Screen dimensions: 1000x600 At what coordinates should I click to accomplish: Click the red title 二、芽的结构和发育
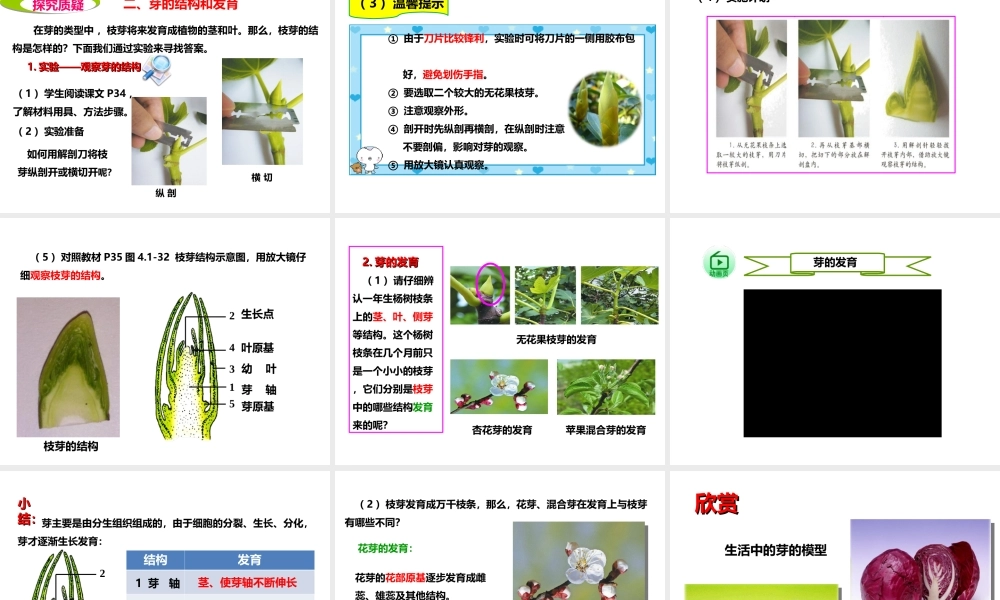180,5
